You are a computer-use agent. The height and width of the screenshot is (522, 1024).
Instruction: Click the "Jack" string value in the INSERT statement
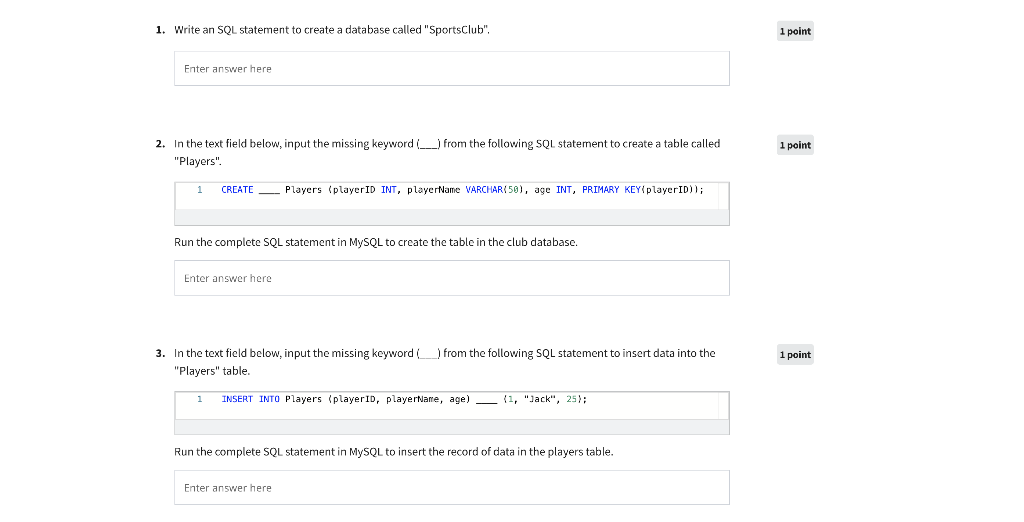(541, 399)
